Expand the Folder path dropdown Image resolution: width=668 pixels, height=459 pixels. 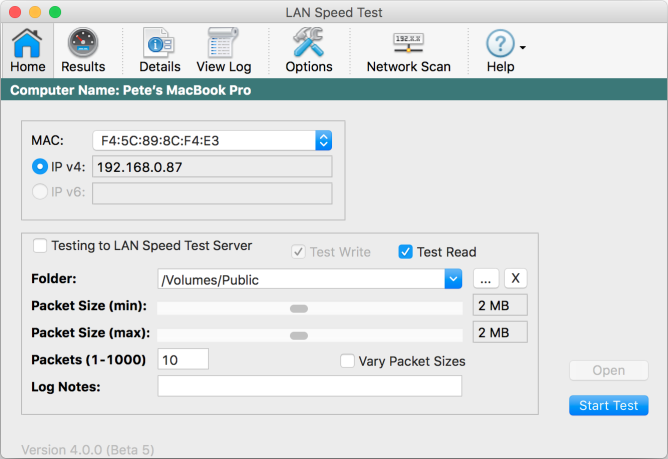tap(453, 279)
